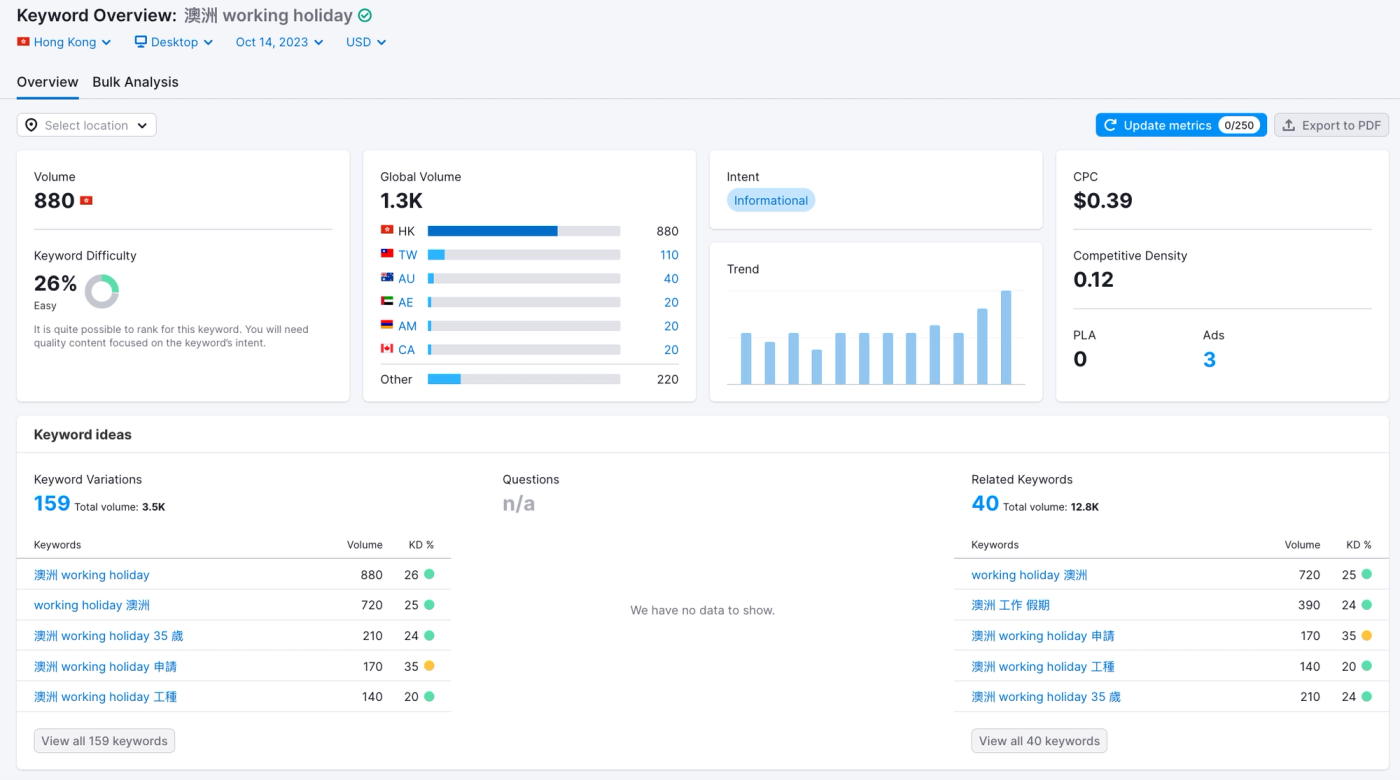Expand the USD currency dropdown

click(364, 42)
